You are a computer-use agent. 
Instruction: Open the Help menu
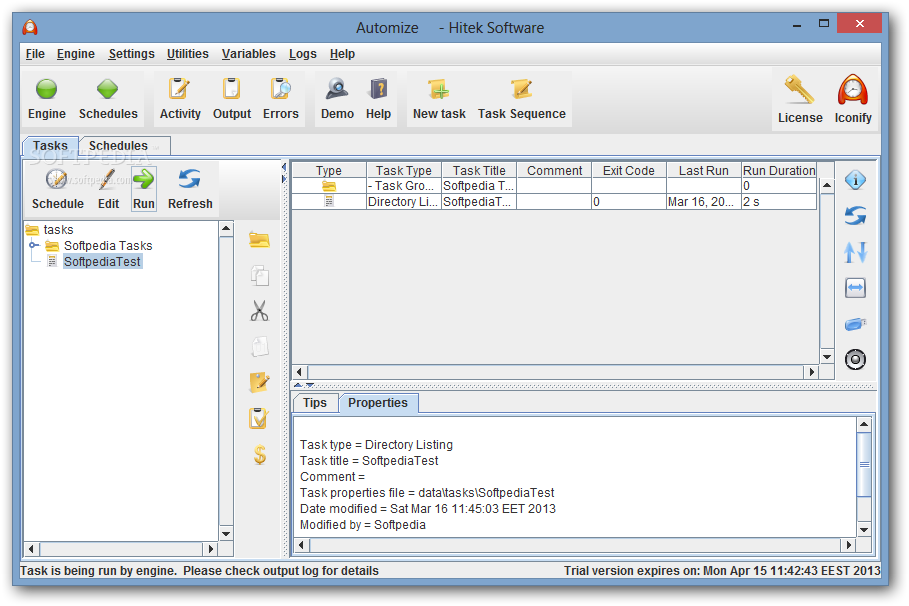point(342,54)
